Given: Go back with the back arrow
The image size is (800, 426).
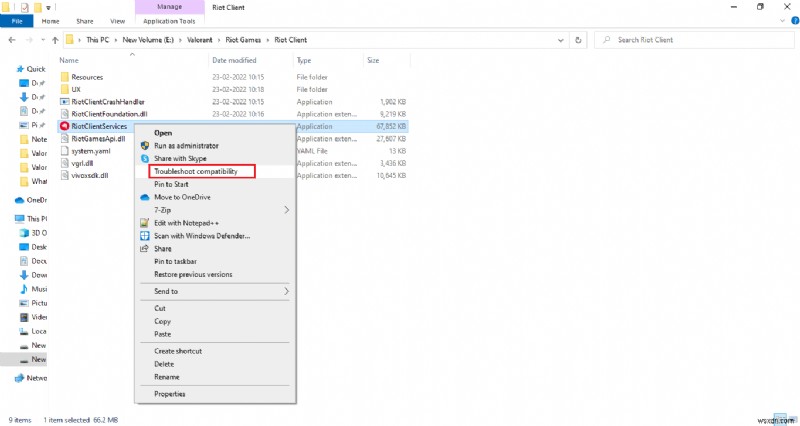Looking at the screenshot, I should pyautogui.click(x=12, y=40).
